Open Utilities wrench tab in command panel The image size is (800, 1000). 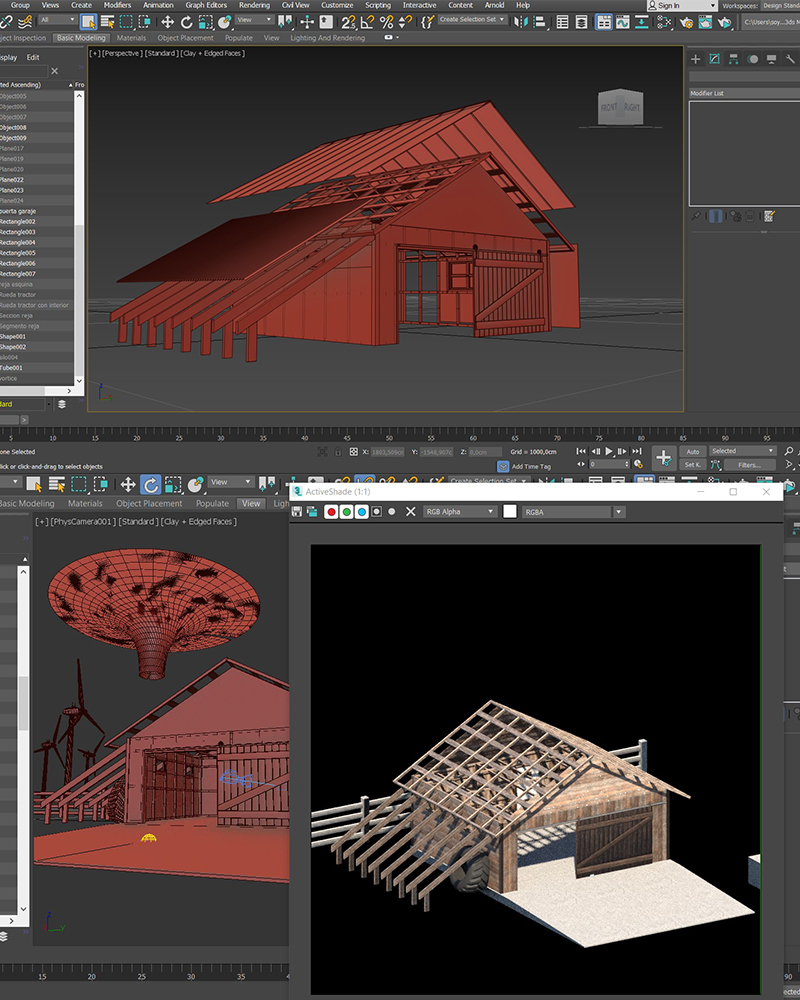coord(790,59)
